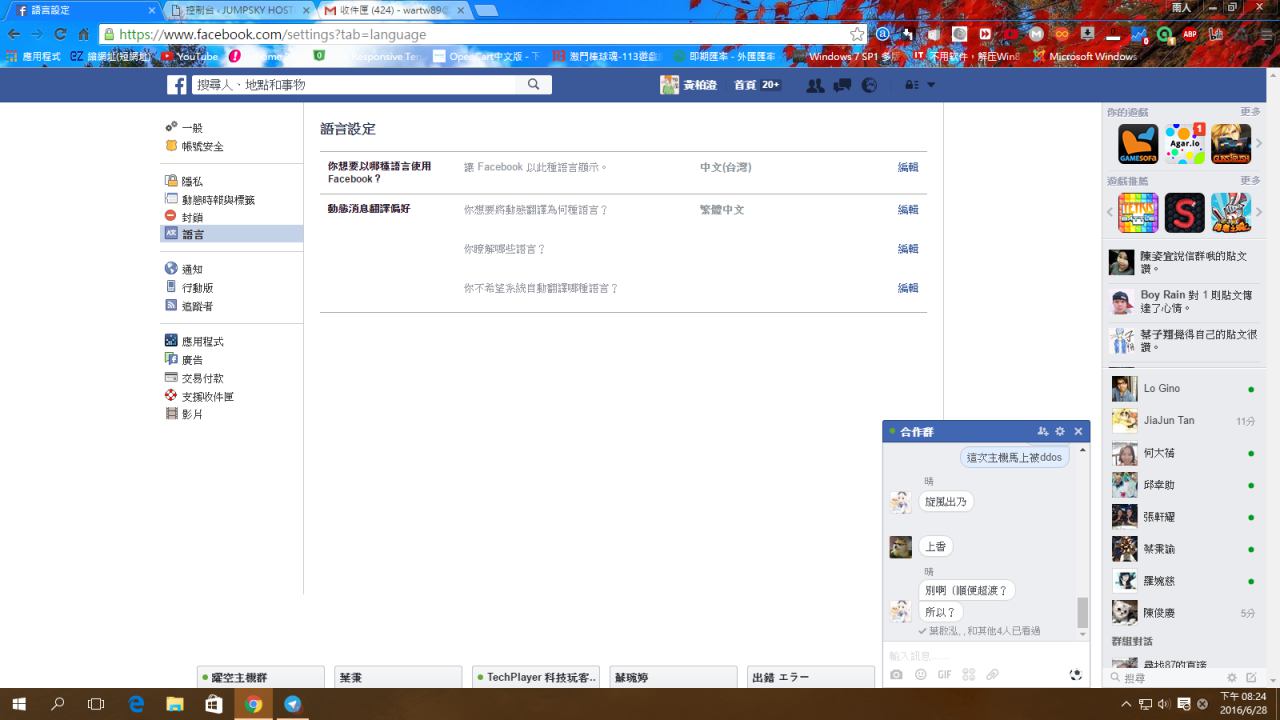Click the Facebook search input field
The image size is (1280, 720).
coord(355,86)
